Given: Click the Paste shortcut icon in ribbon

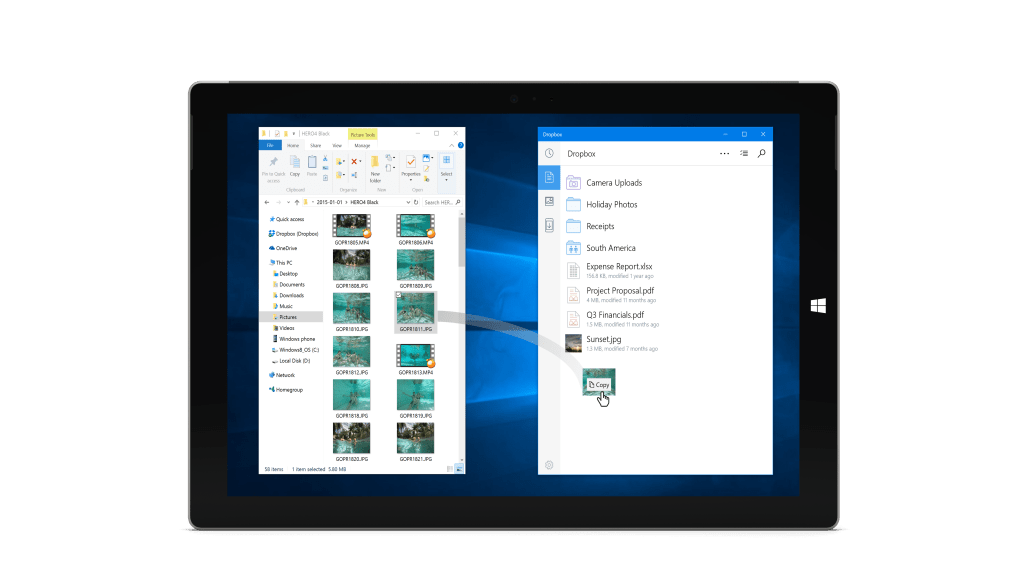Looking at the screenshot, I should click(x=325, y=178).
